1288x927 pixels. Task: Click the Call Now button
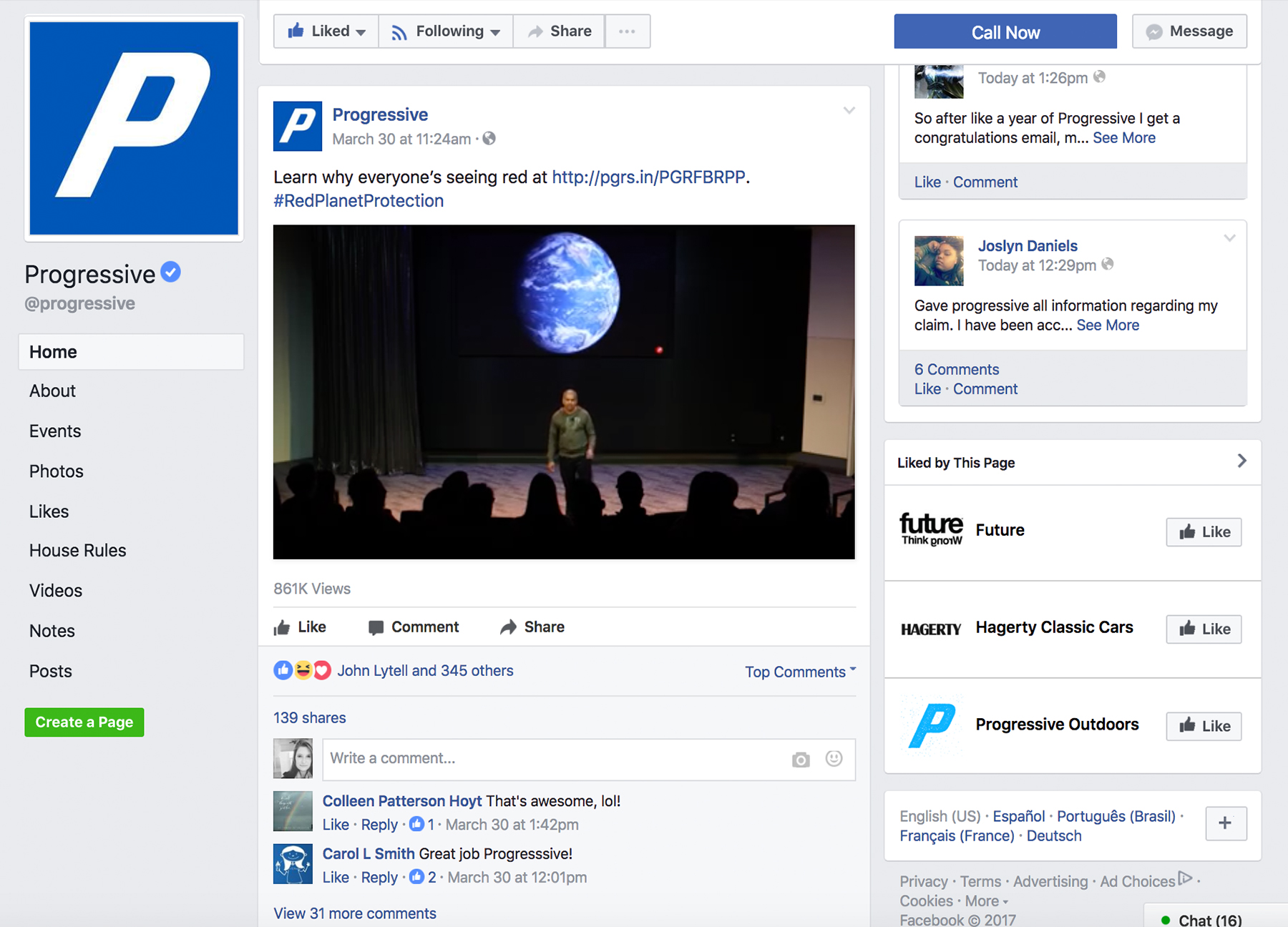[1005, 31]
